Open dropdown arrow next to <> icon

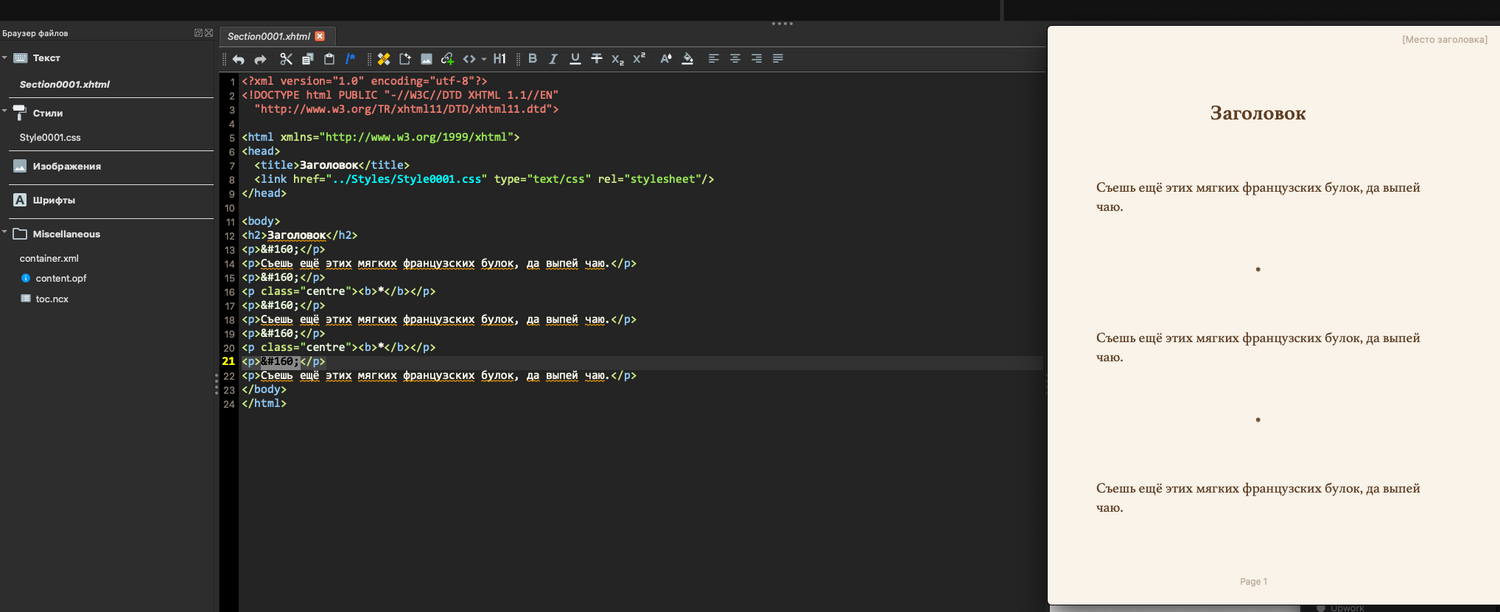tap(484, 59)
